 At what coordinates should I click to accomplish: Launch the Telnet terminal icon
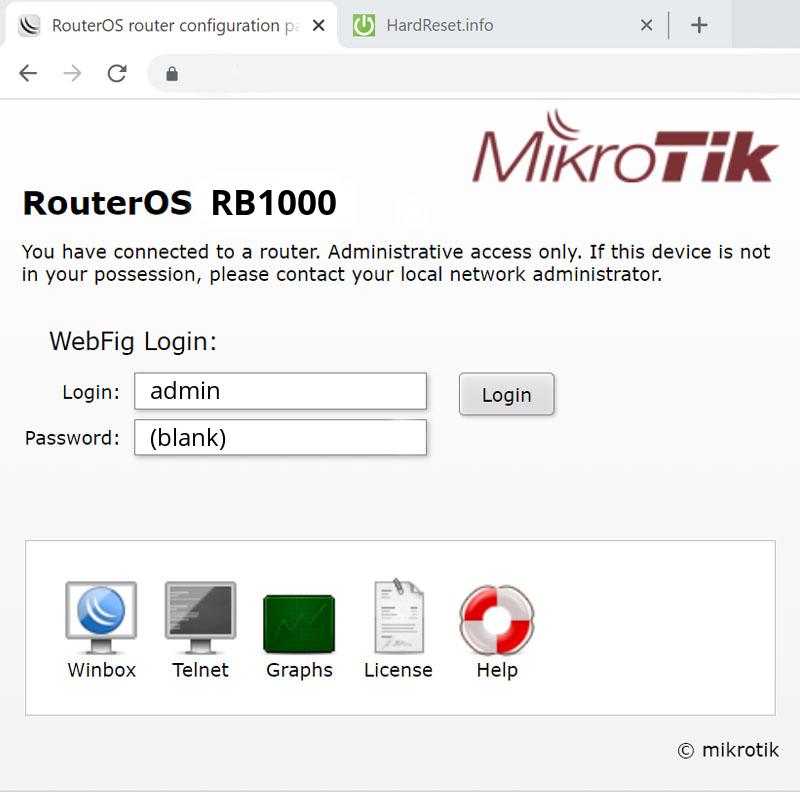click(201, 617)
